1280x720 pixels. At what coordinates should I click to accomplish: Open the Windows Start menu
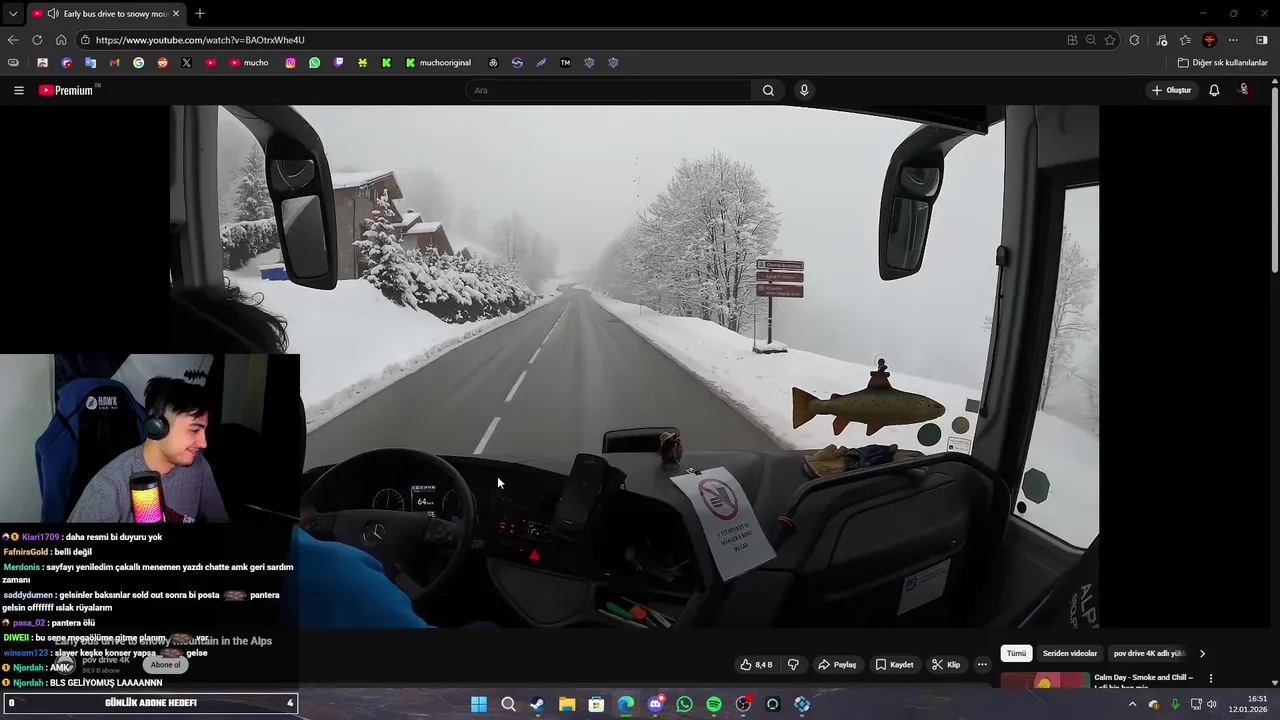479,704
